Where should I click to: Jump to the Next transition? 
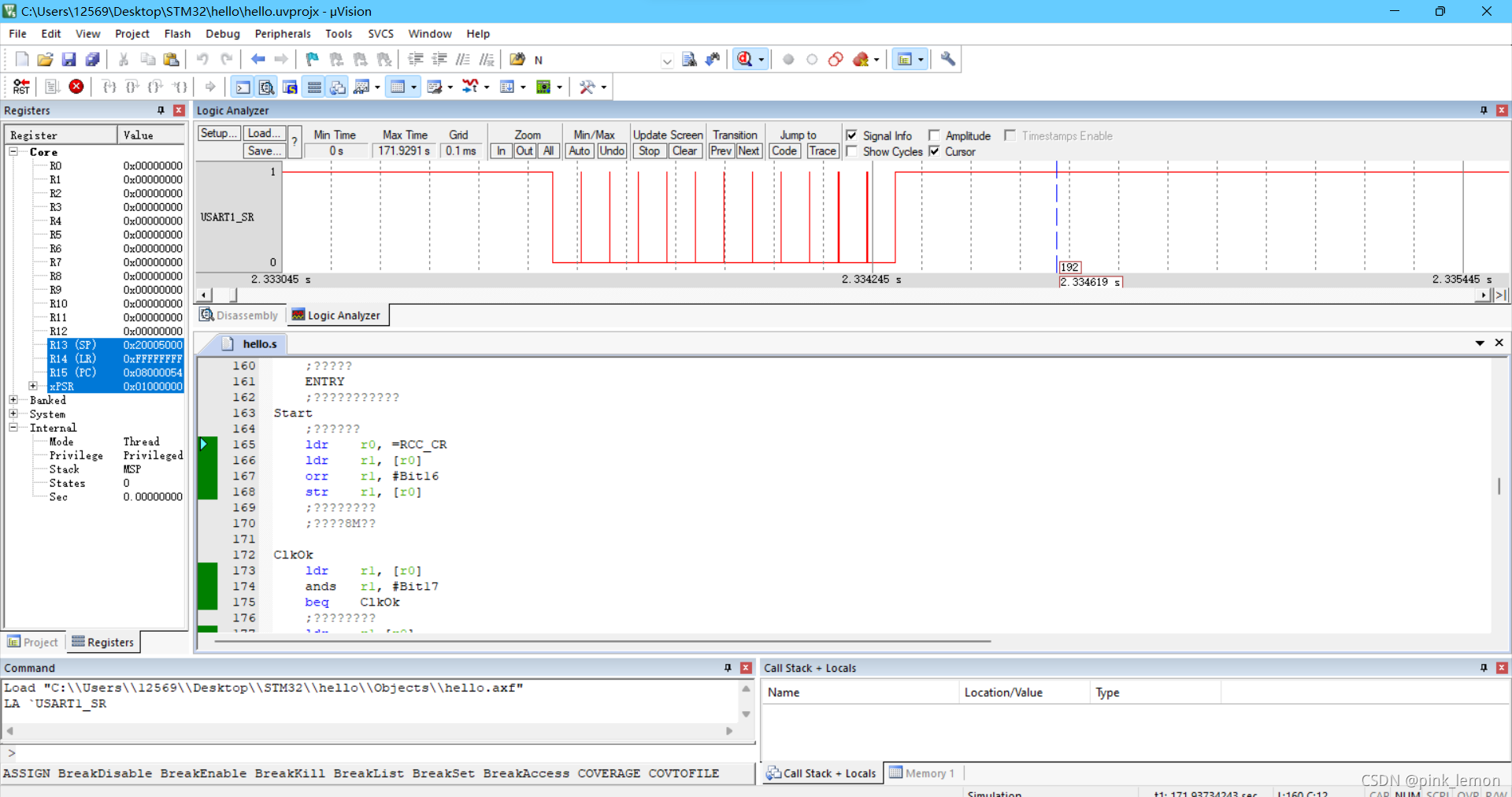(x=749, y=151)
